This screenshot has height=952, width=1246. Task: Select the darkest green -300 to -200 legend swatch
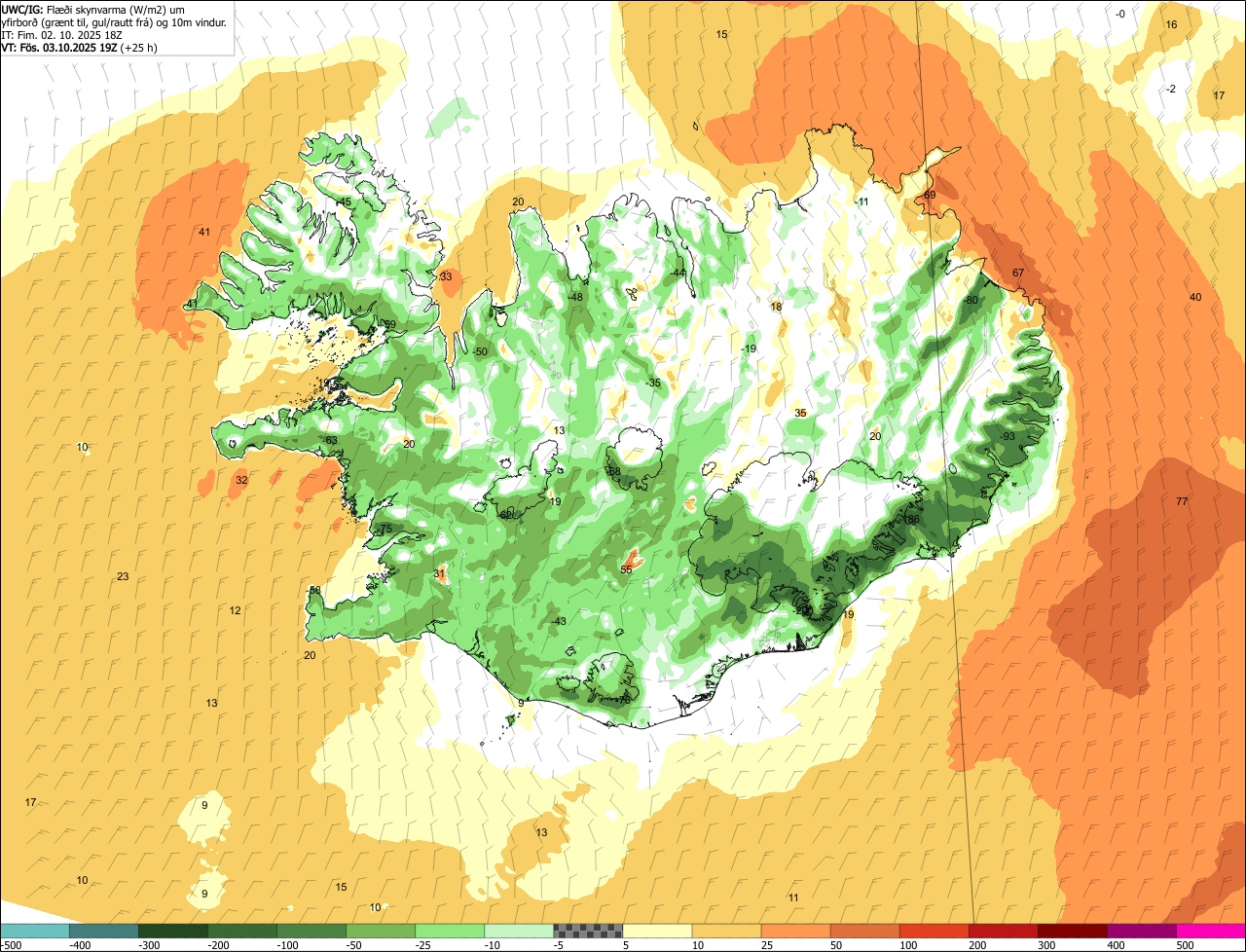point(172,932)
